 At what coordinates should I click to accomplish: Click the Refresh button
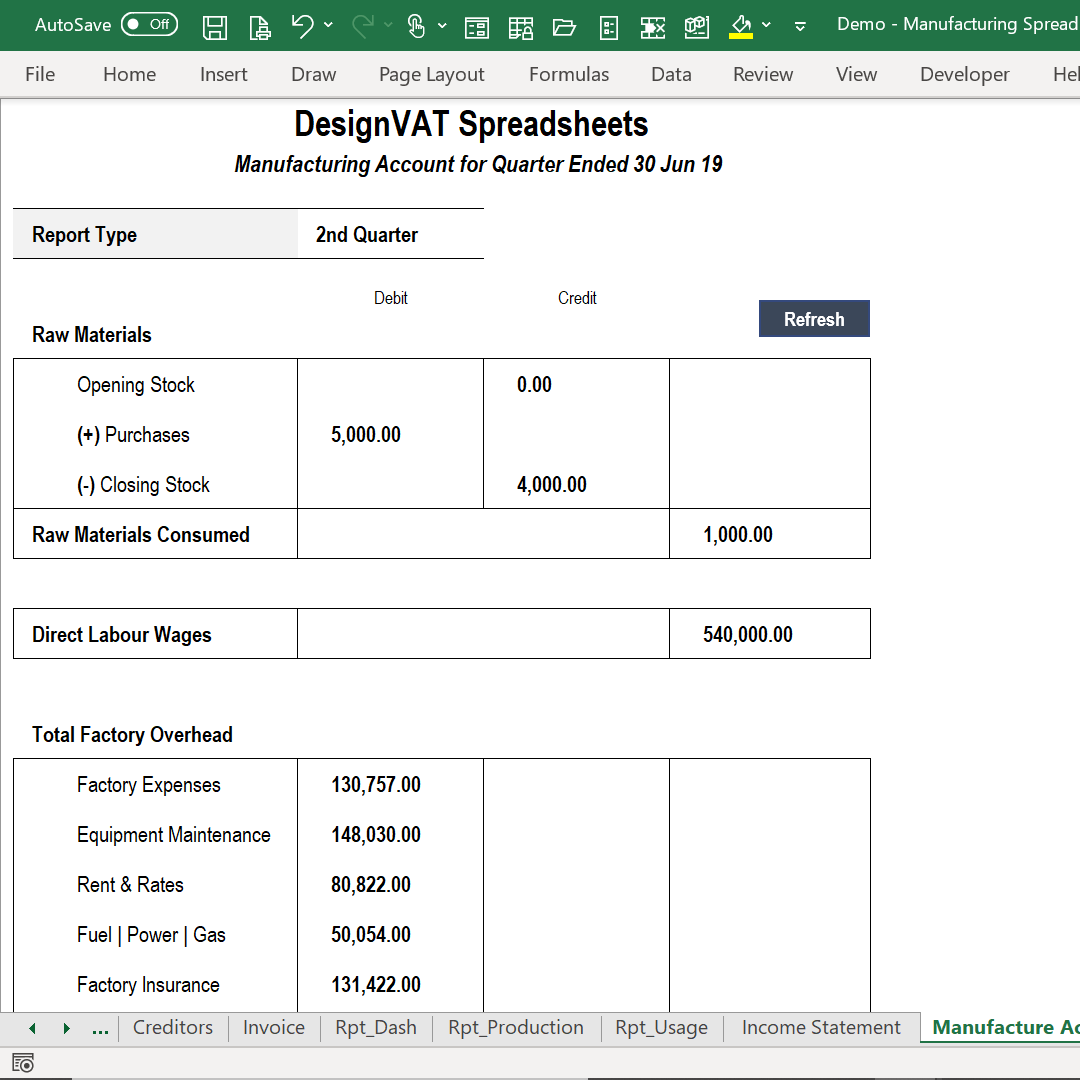[x=814, y=318]
